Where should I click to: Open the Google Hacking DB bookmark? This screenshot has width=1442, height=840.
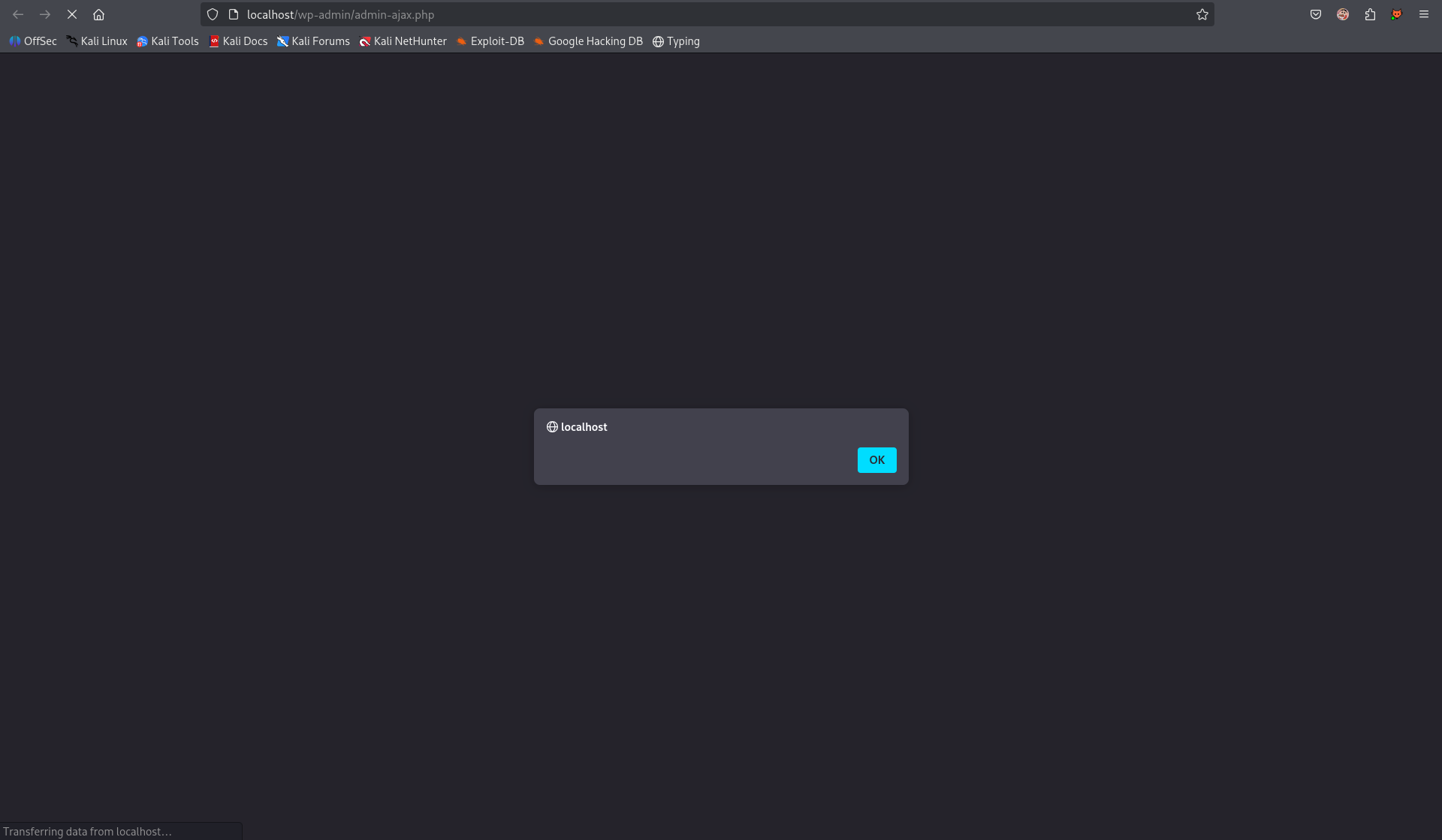click(588, 41)
